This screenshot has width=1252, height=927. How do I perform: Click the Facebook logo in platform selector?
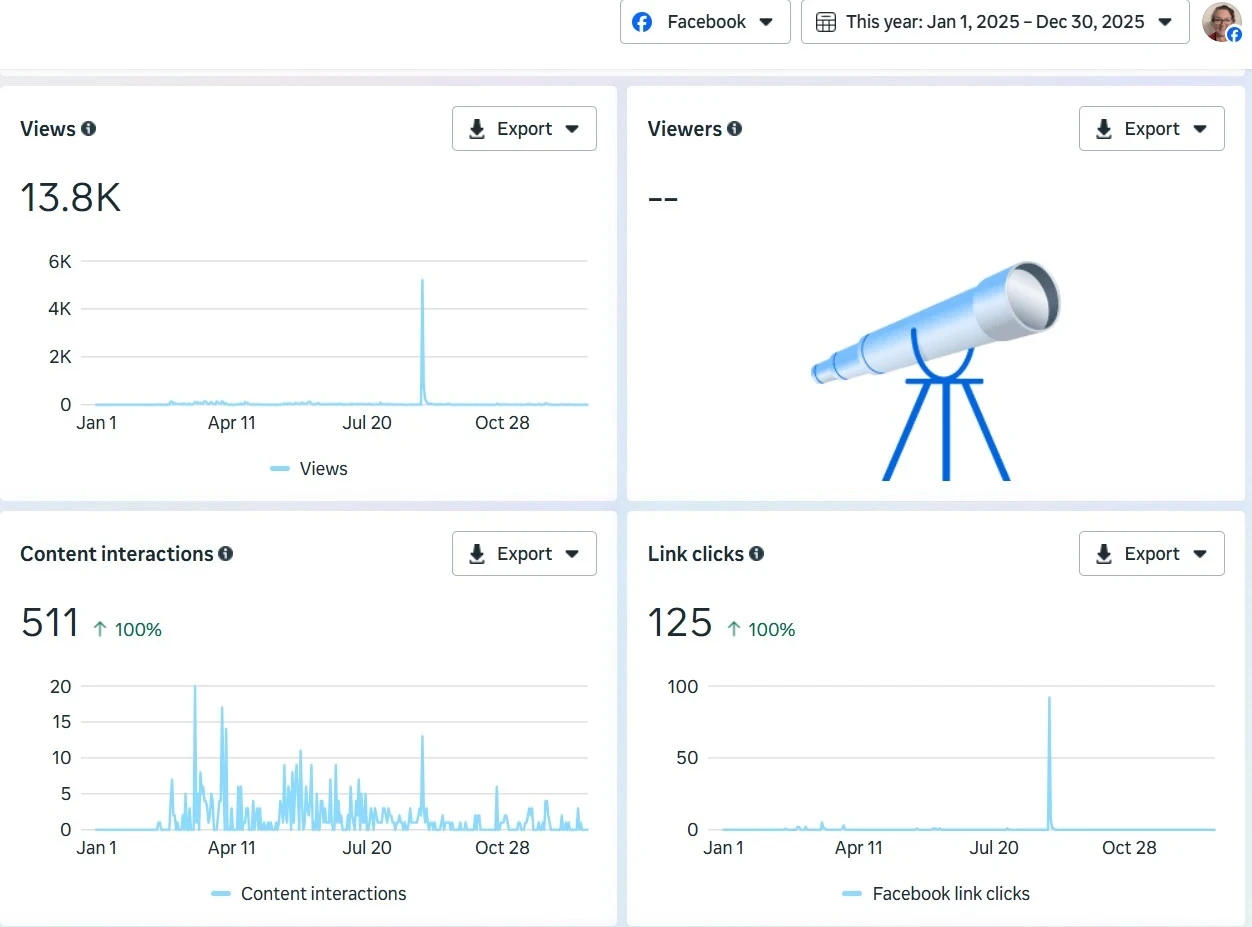point(643,22)
